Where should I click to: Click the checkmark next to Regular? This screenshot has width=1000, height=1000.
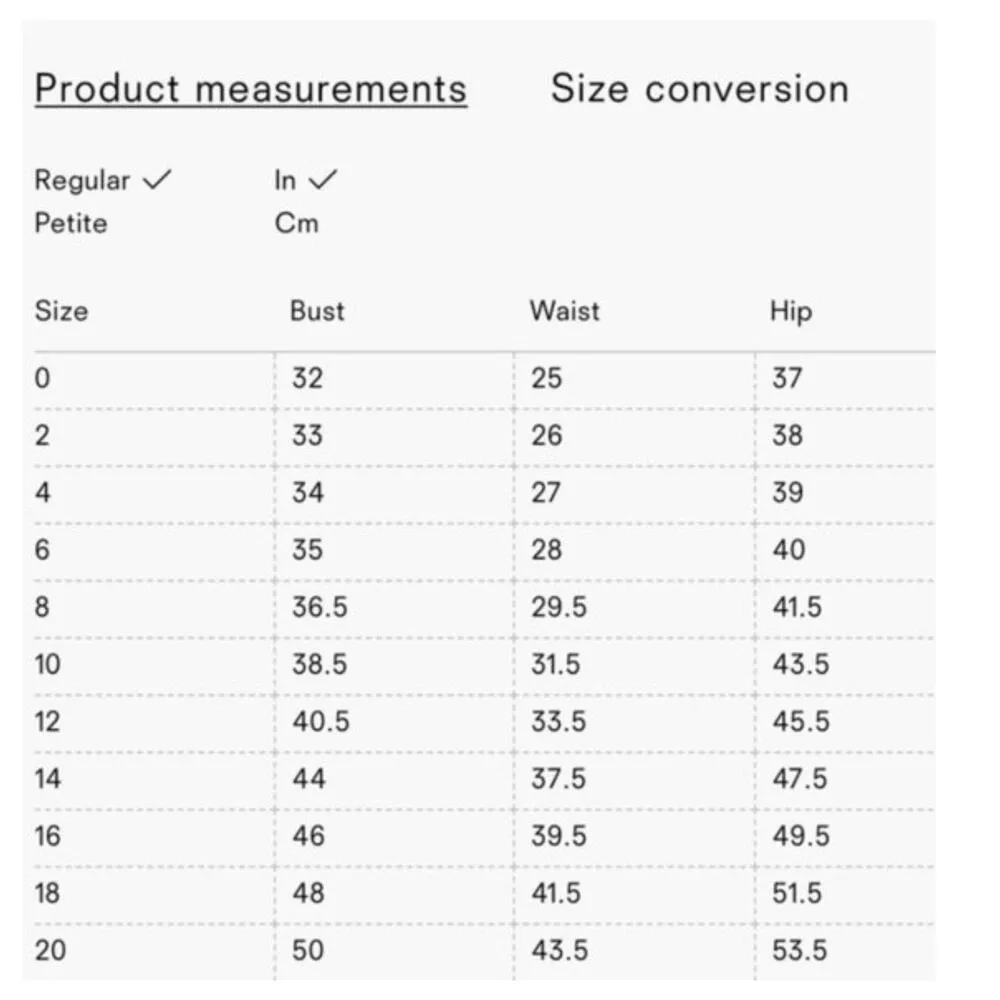(155, 180)
